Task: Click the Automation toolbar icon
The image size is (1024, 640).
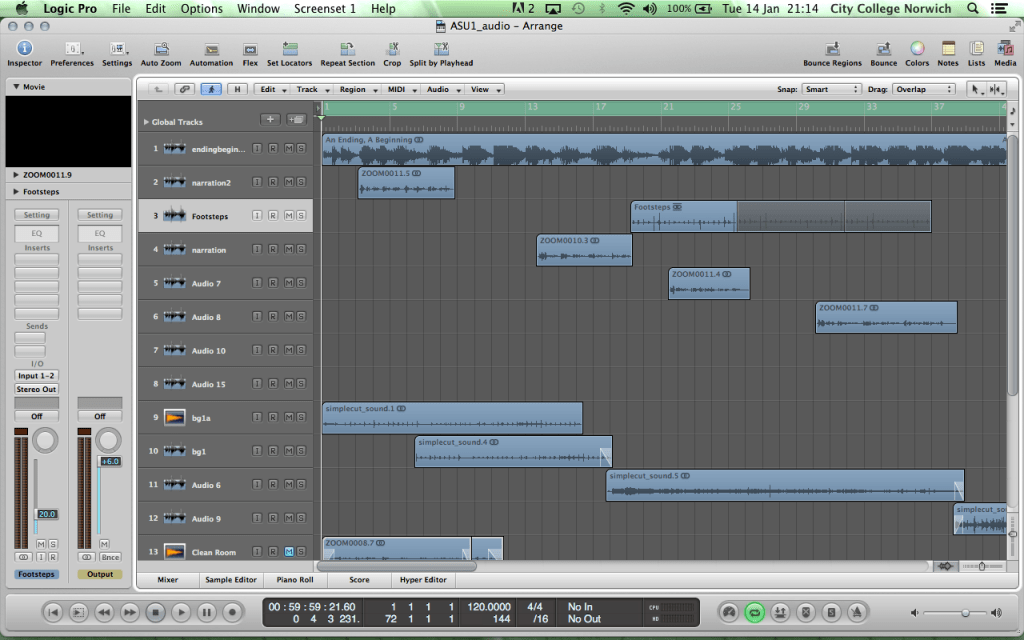Action: click(211, 50)
